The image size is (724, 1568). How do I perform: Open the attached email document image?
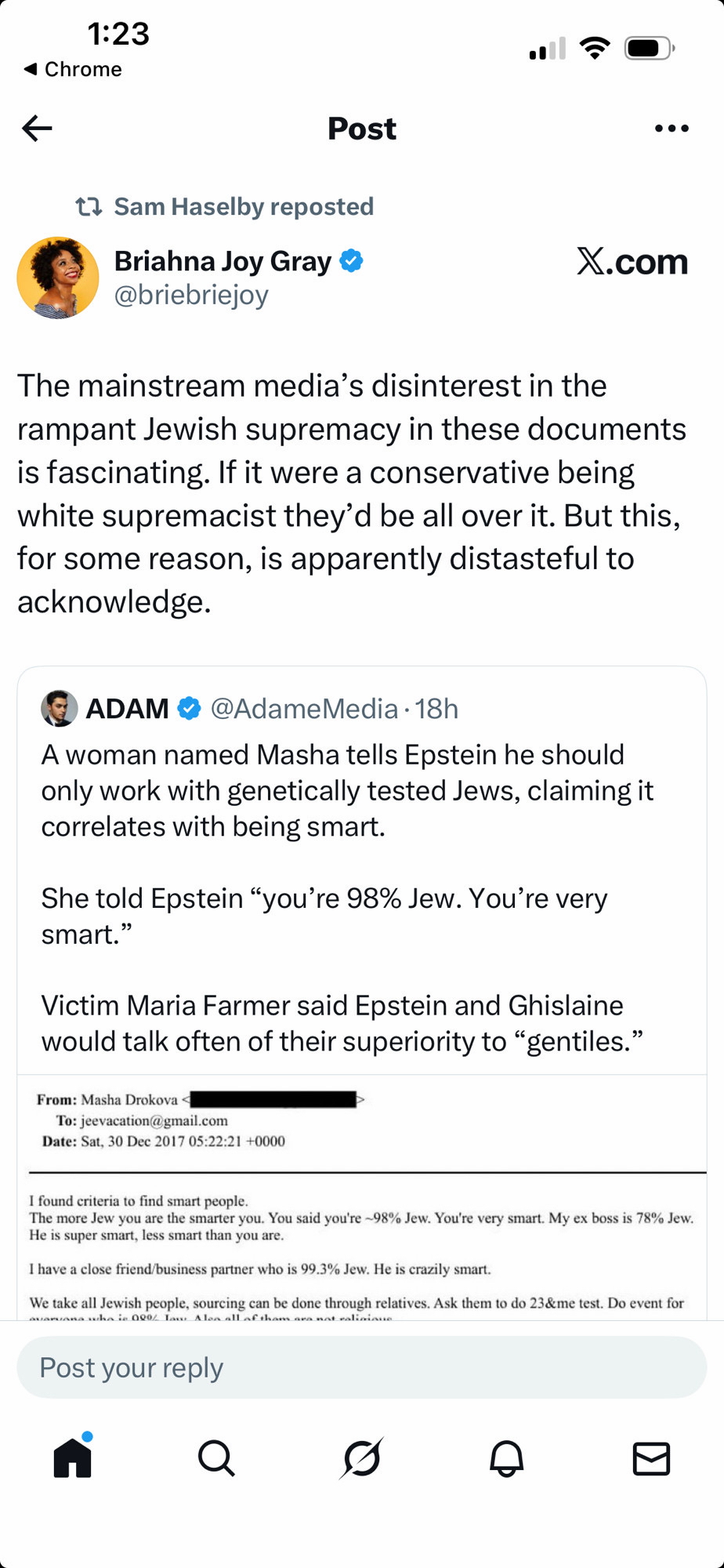tap(362, 1200)
